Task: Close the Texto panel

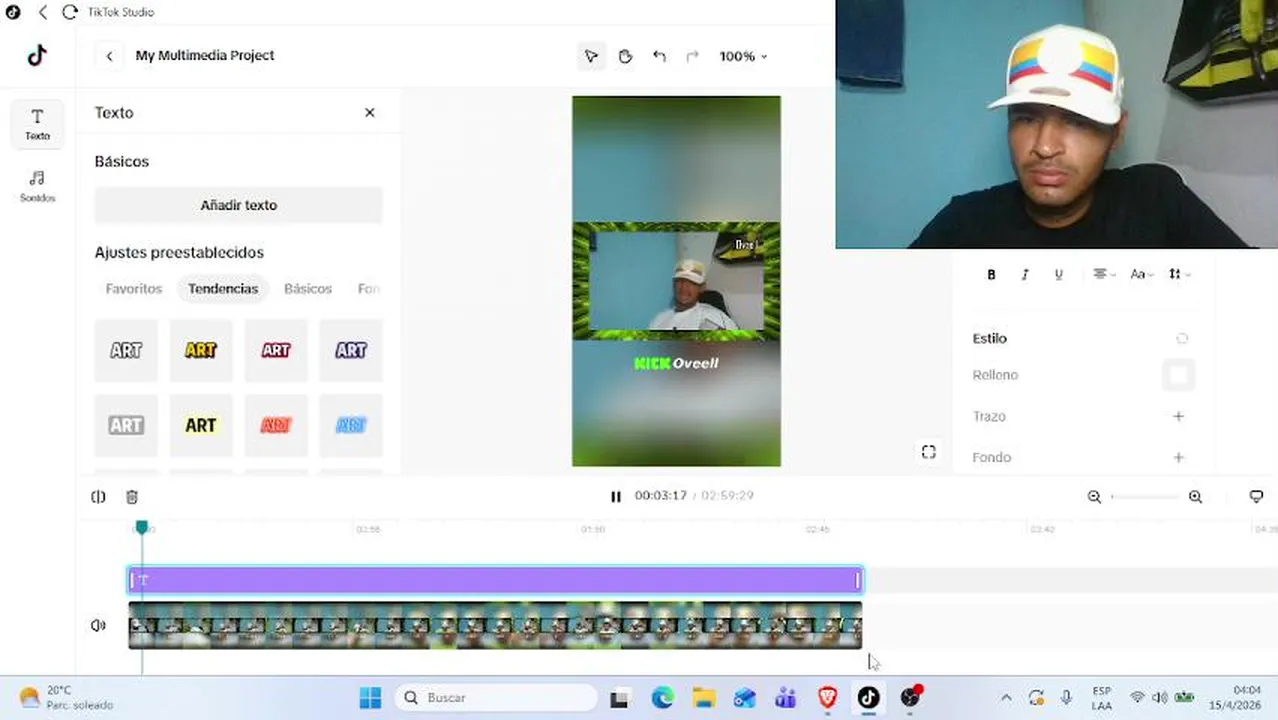Action: pyautogui.click(x=370, y=112)
